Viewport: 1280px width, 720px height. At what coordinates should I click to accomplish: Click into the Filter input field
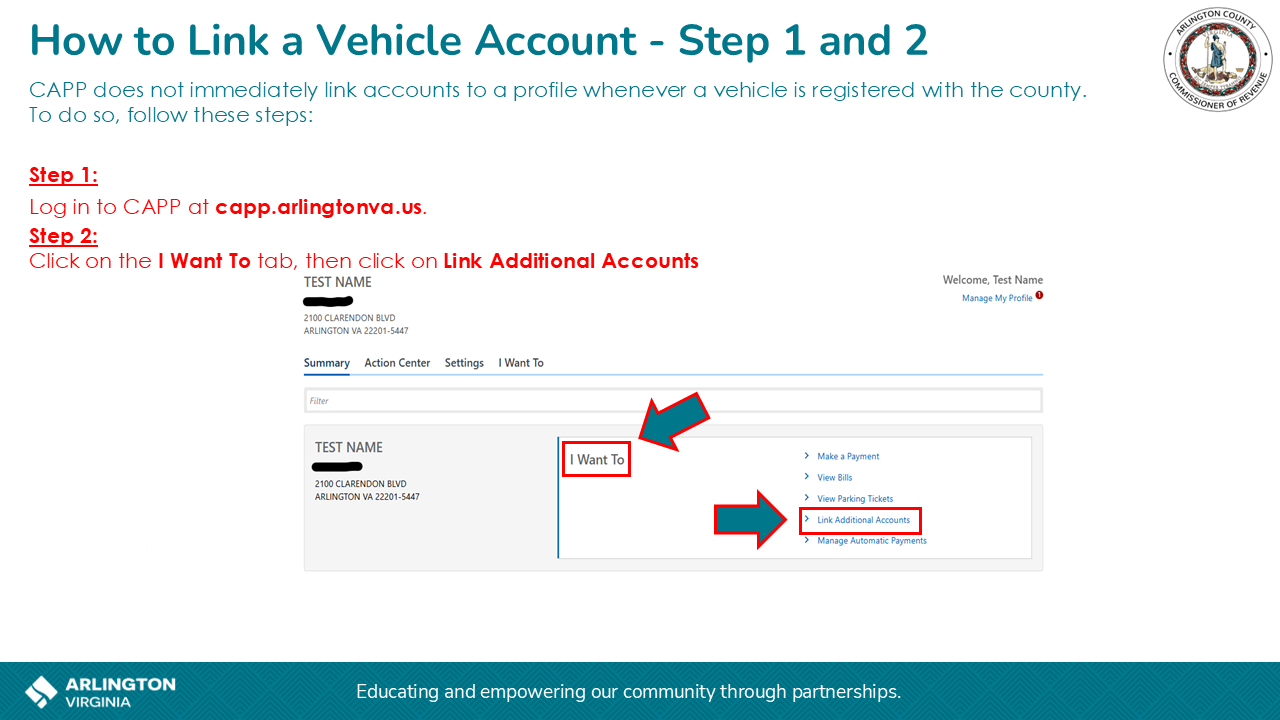[x=673, y=401]
